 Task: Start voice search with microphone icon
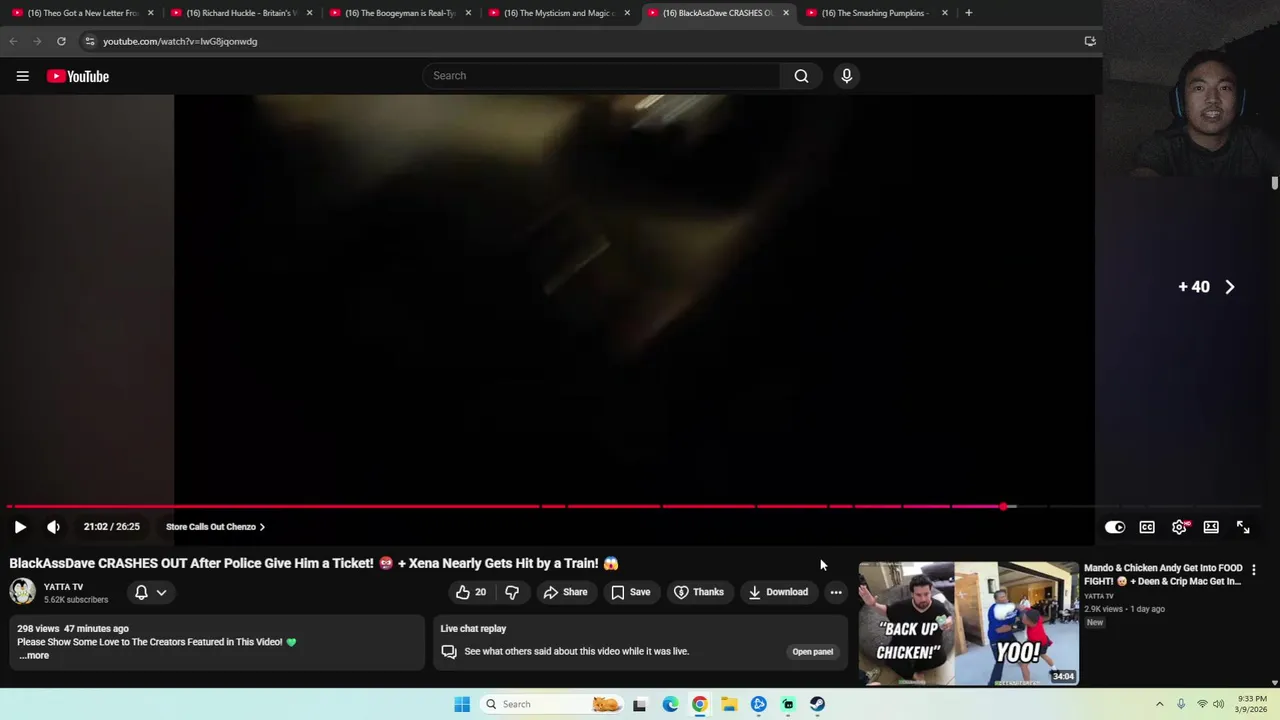point(846,76)
